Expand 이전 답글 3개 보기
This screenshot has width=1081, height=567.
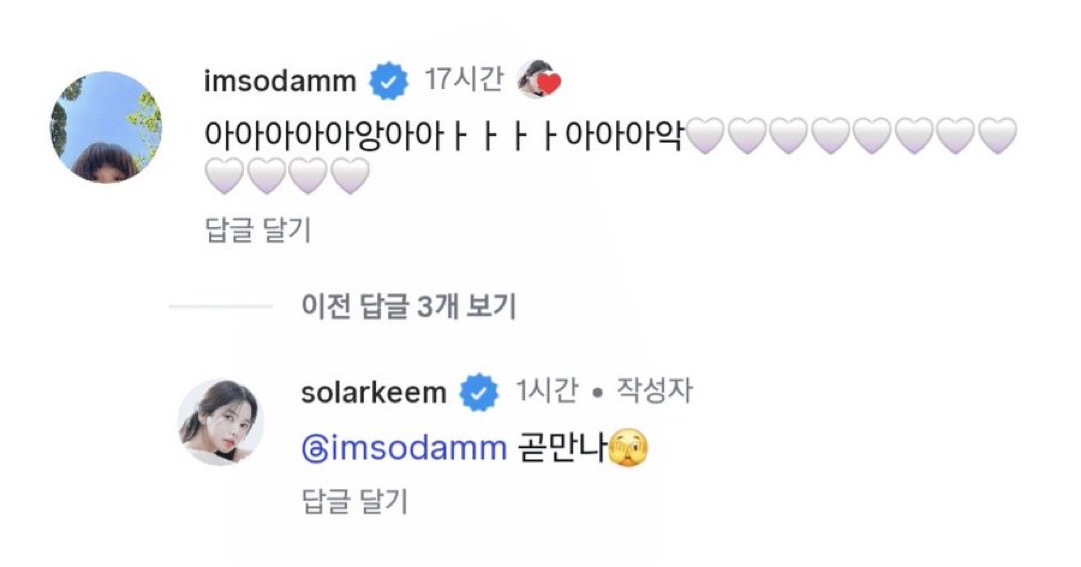tap(408, 307)
